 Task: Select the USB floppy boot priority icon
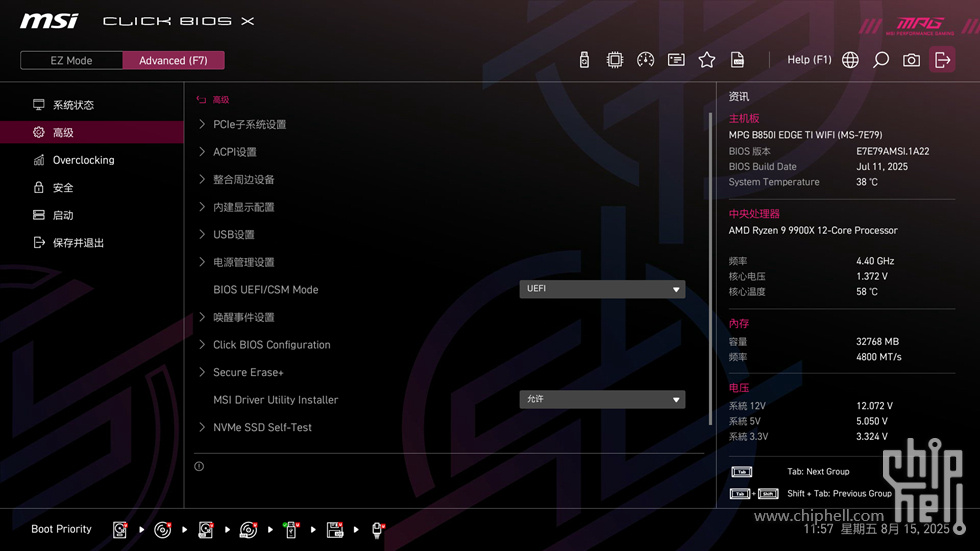point(335,530)
